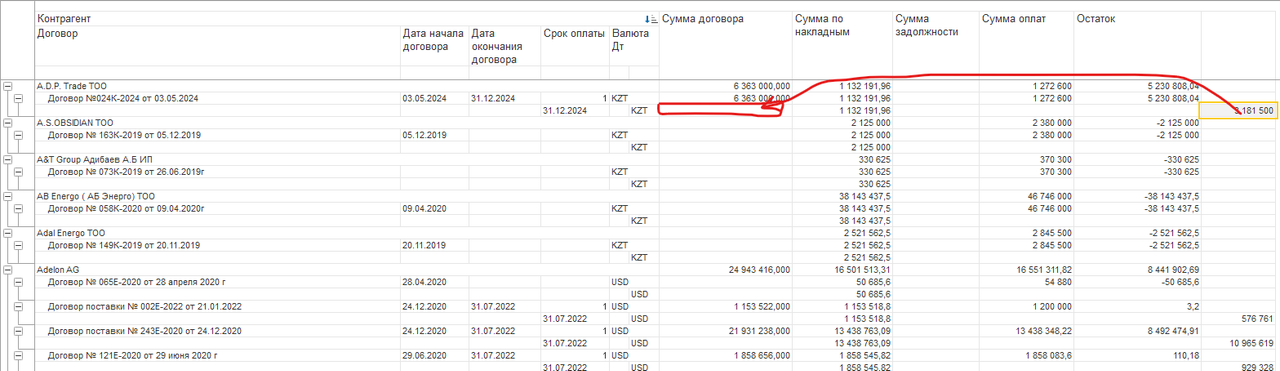Select Adal Energo ТОО row name
The width and height of the screenshot is (1280, 371).
click(x=70, y=233)
